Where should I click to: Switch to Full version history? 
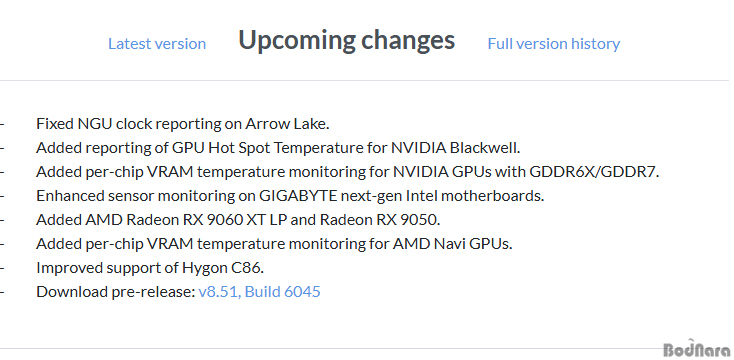click(554, 44)
